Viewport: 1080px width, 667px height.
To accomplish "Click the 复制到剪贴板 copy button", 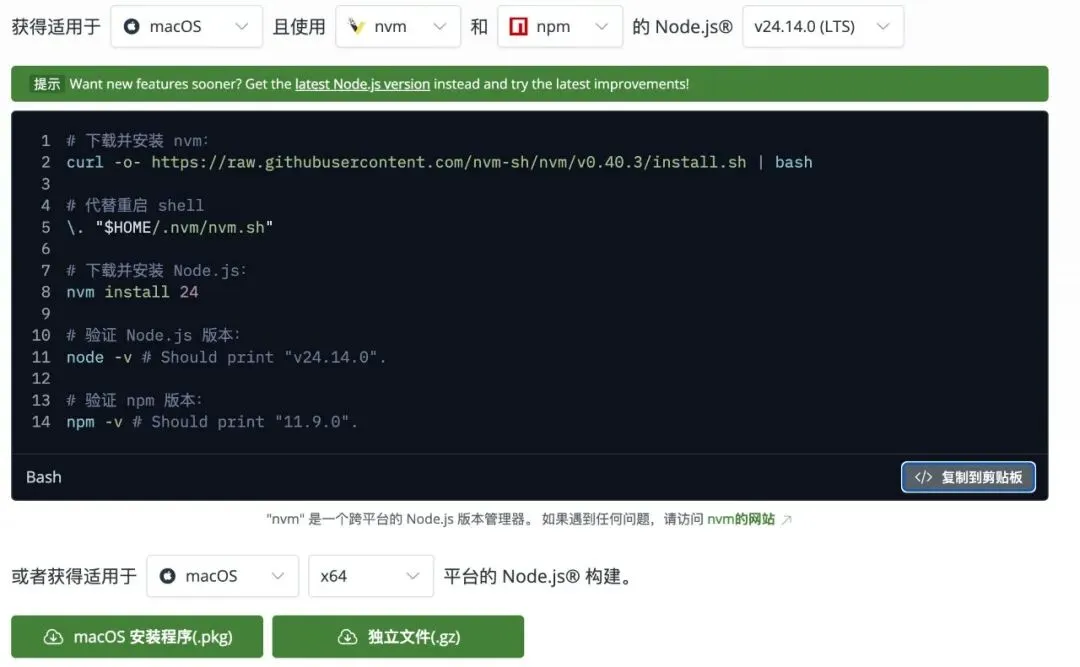I will (968, 477).
